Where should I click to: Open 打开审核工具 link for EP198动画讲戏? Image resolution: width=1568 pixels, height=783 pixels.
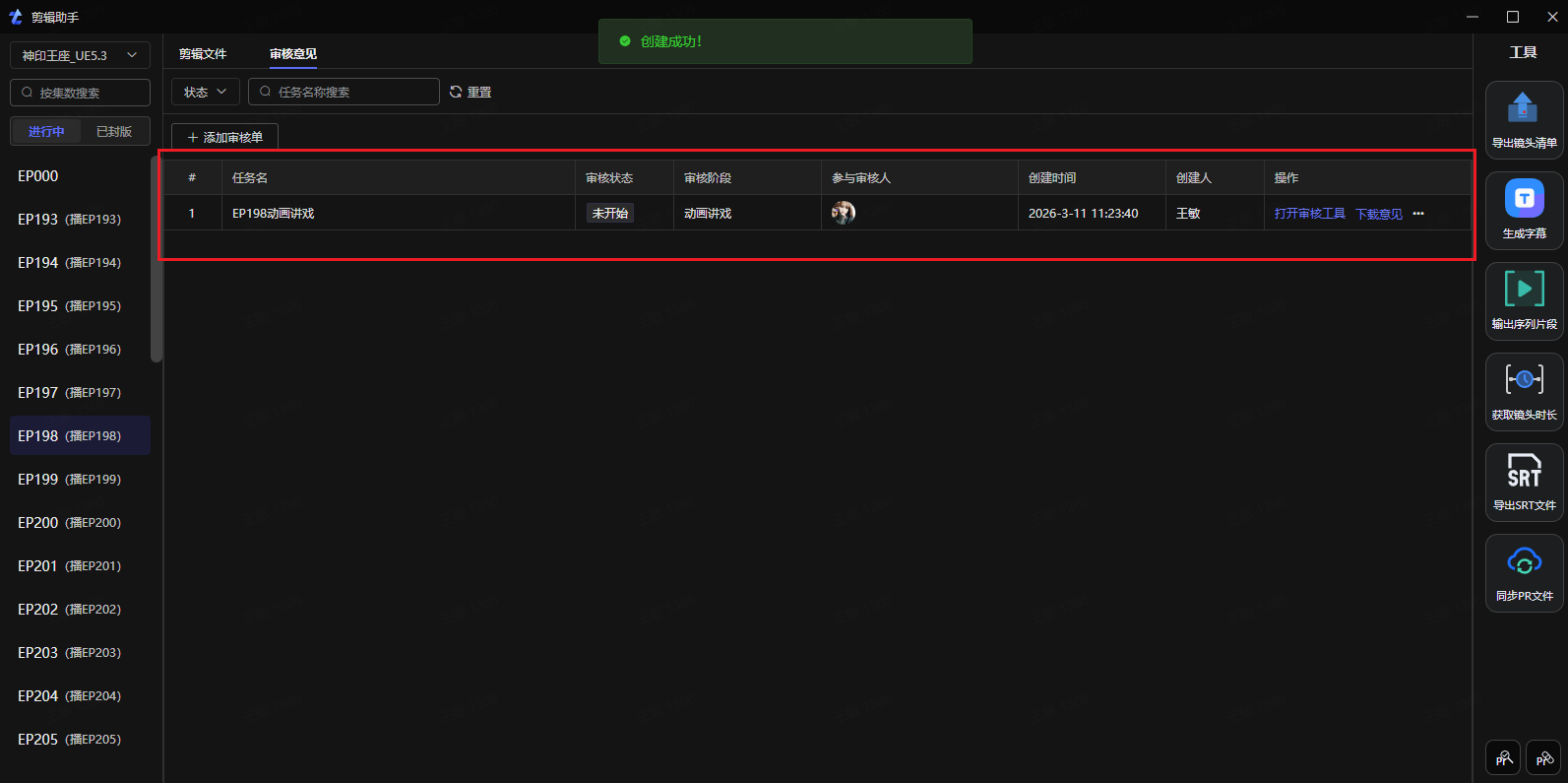(x=1309, y=214)
